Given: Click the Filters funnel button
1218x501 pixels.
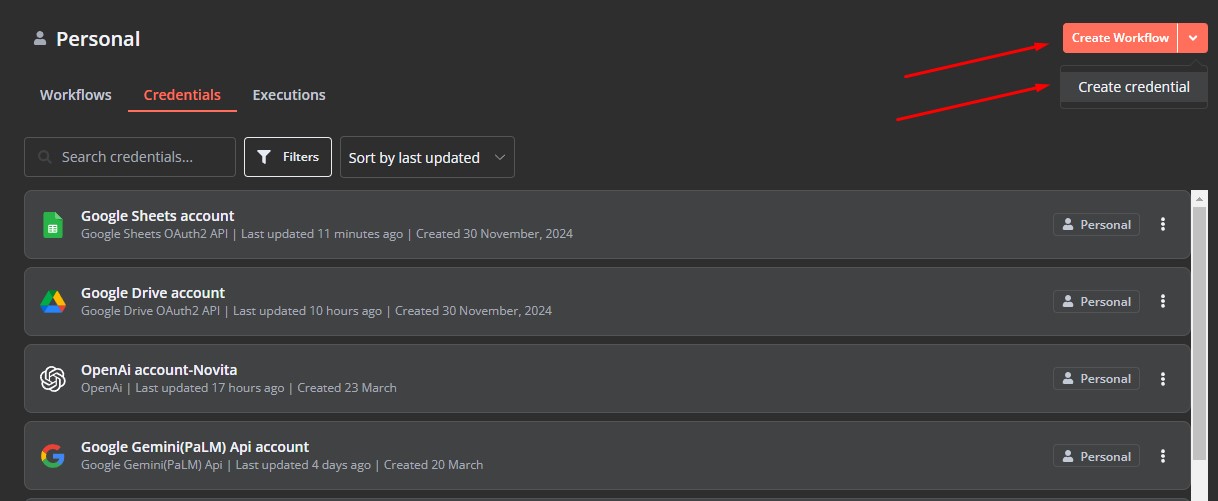Looking at the screenshot, I should (x=288, y=157).
